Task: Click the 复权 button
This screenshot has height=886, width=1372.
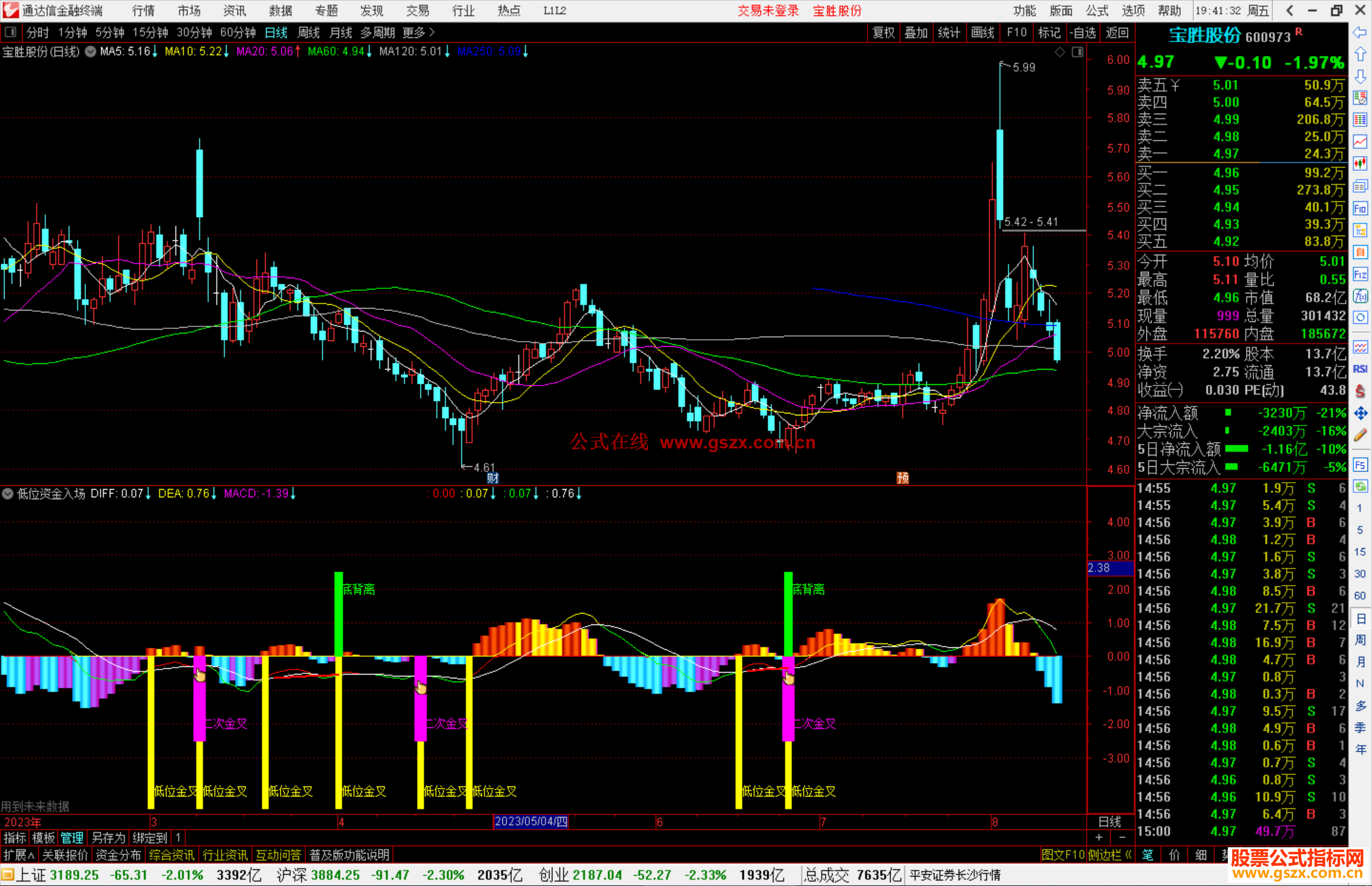Action: [x=884, y=32]
